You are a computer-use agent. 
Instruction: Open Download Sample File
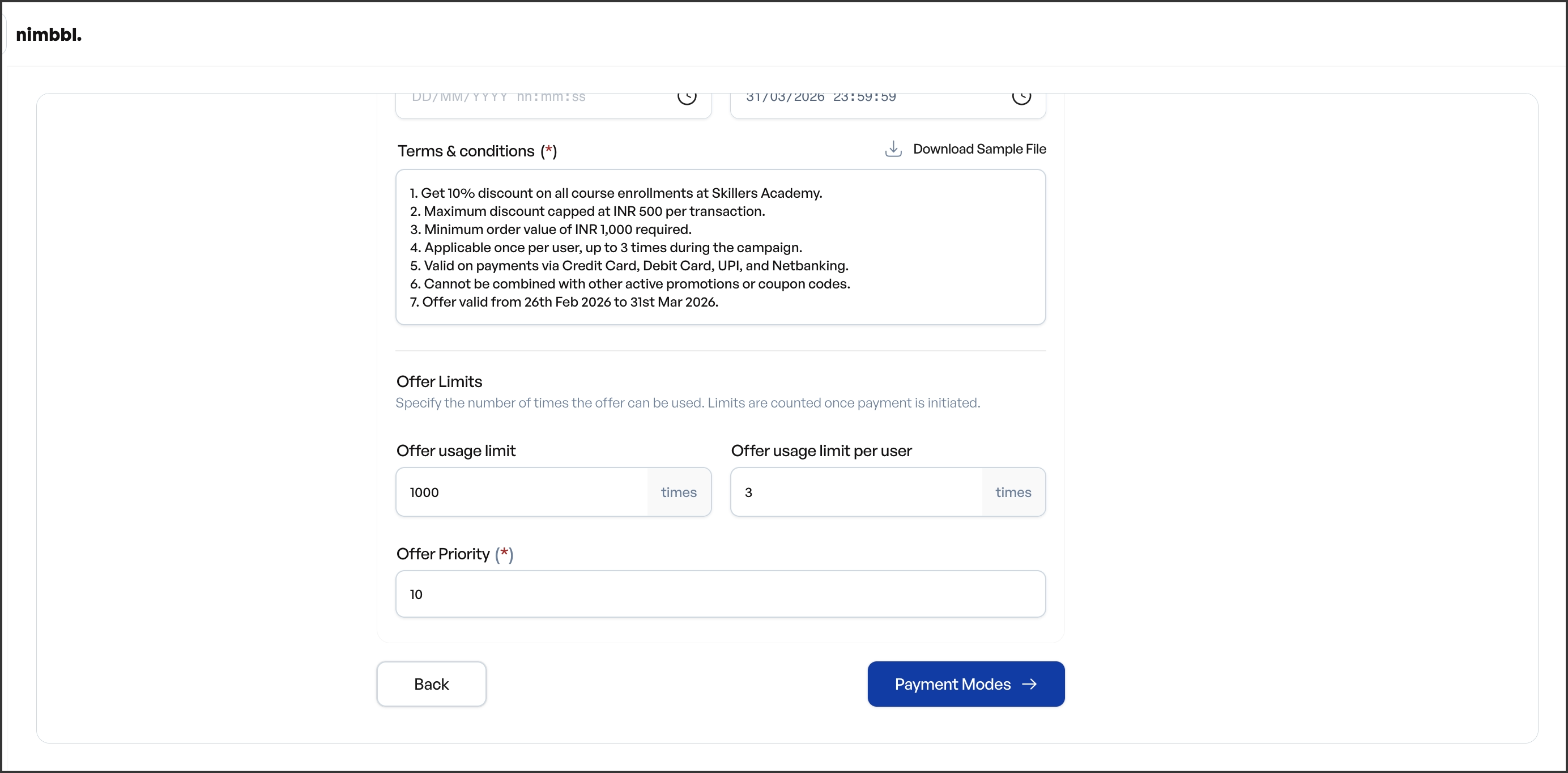[980, 148]
